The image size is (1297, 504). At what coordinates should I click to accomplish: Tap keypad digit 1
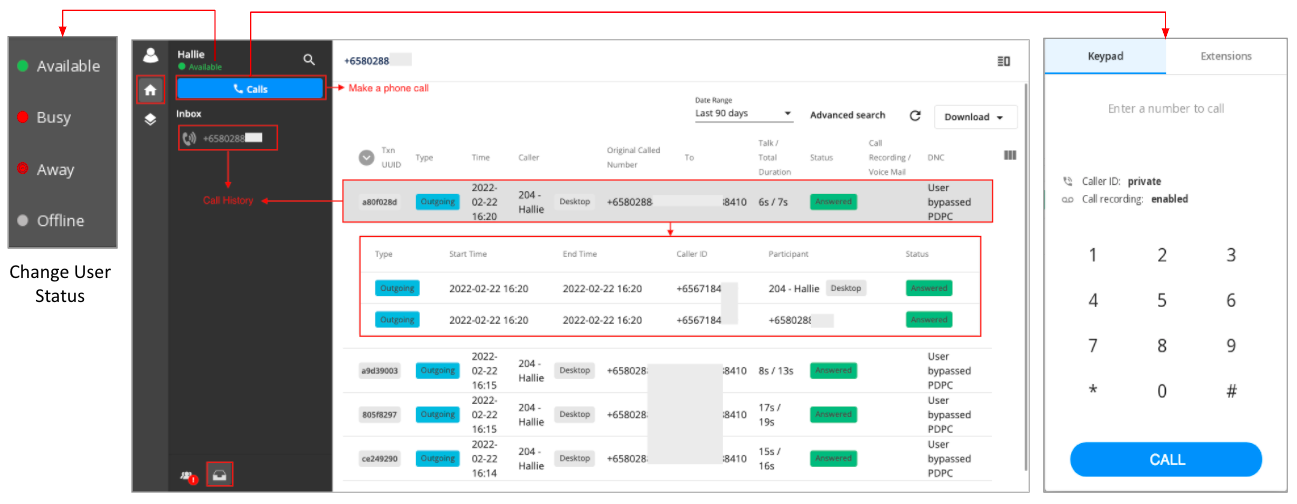[1093, 255]
